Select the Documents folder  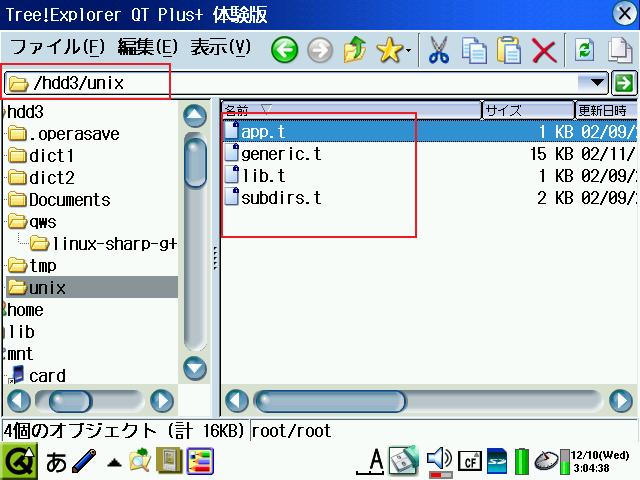point(60,200)
